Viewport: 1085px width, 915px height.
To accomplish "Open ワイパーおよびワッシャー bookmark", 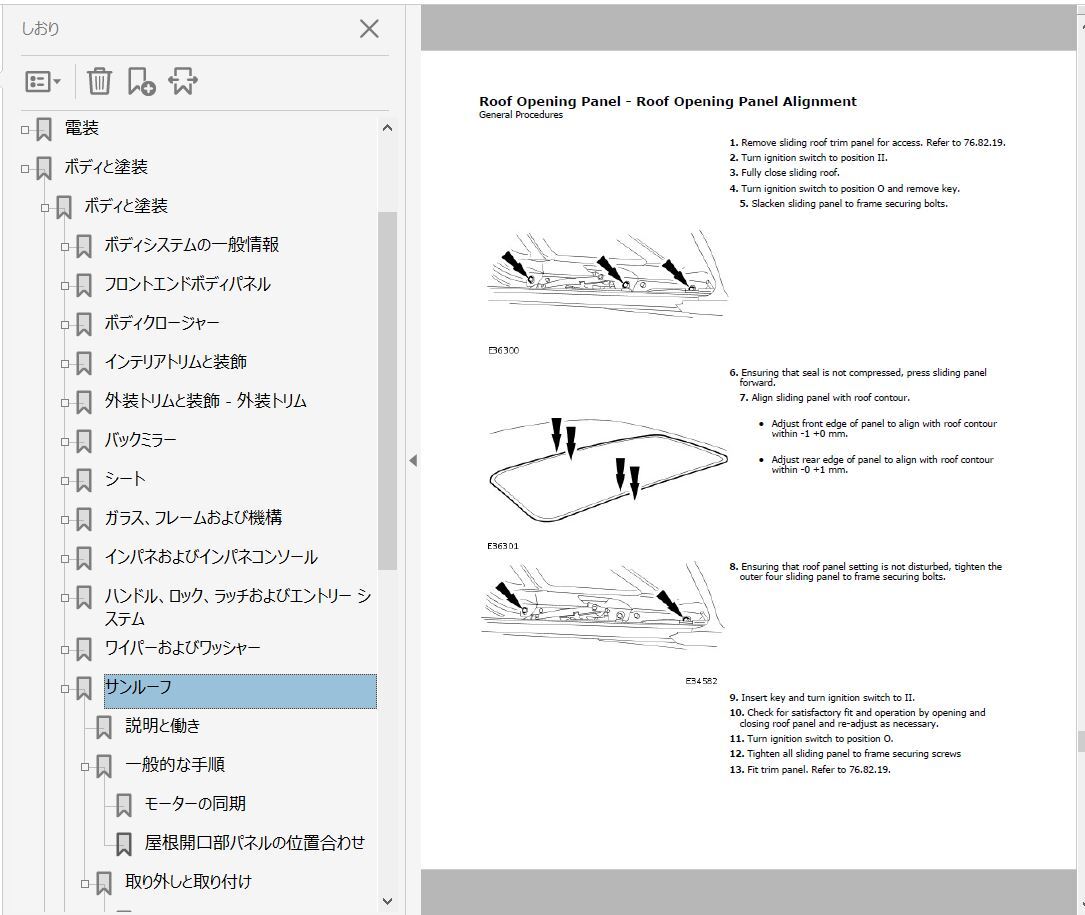I will [x=183, y=648].
